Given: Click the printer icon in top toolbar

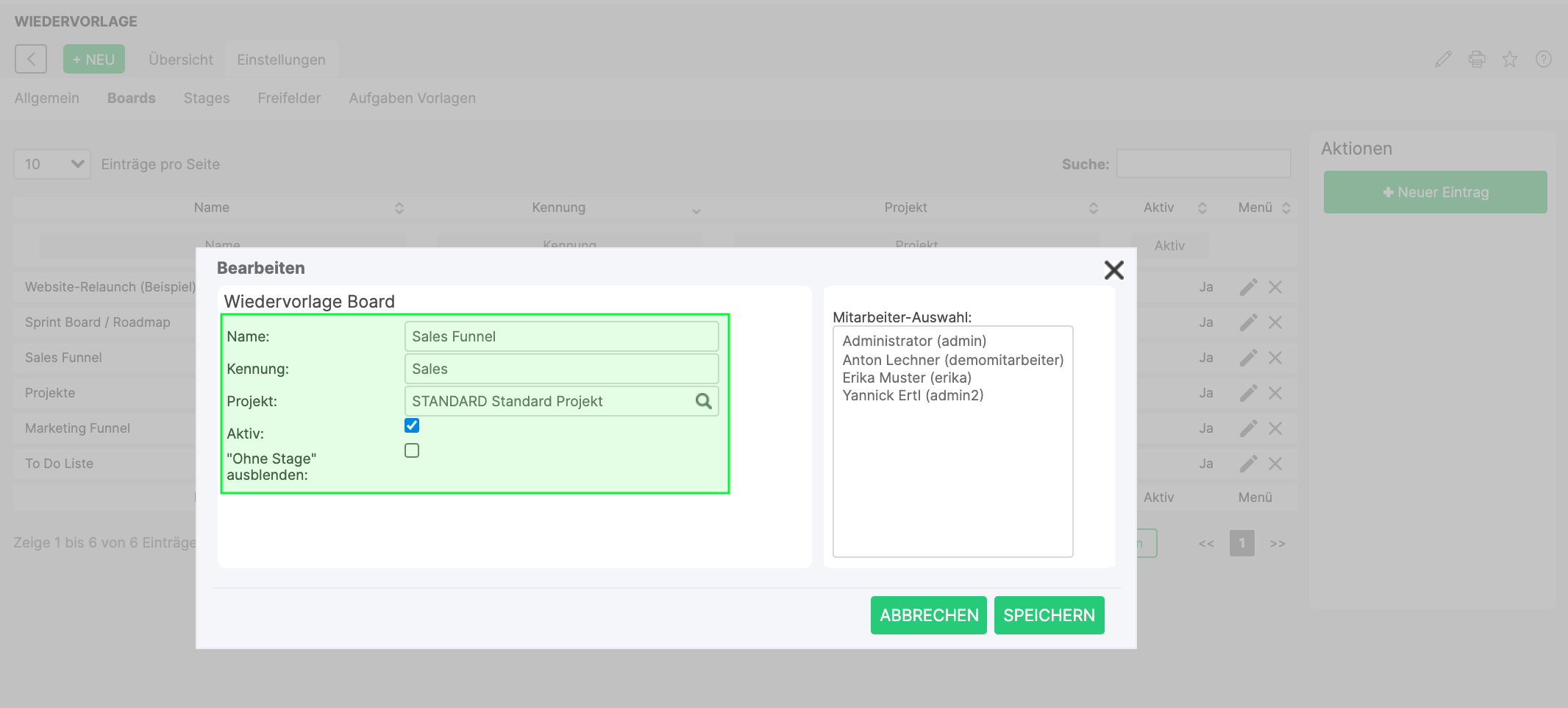Looking at the screenshot, I should [x=1477, y=60].
